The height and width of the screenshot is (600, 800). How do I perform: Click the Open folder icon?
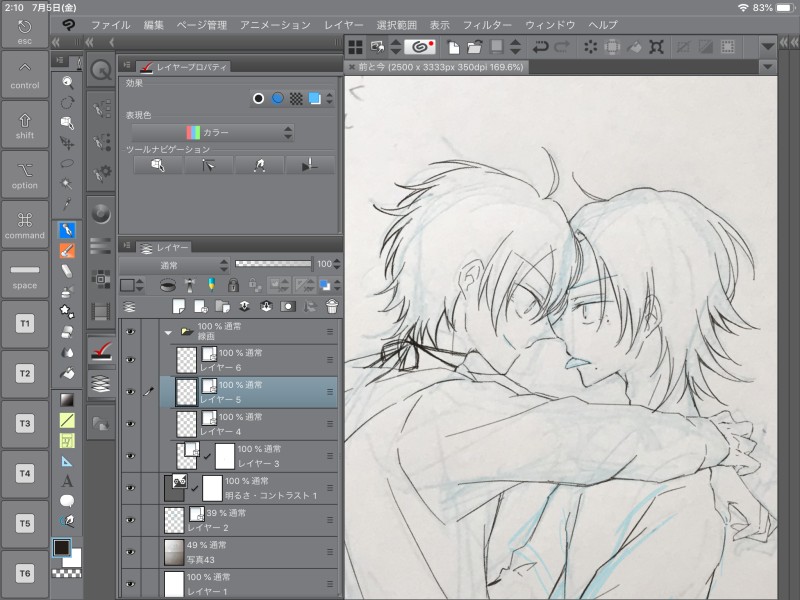tap(474, 47)
